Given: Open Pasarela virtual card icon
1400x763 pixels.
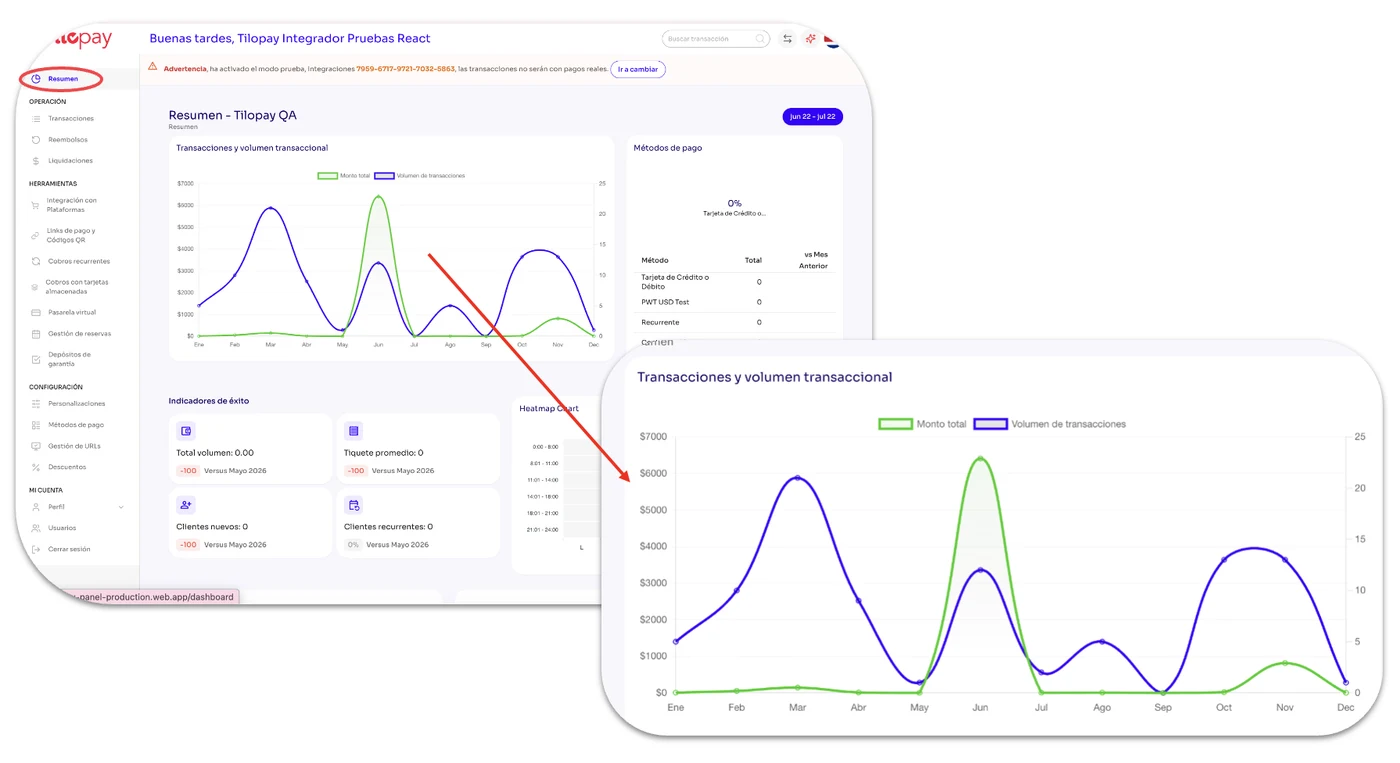Looking at the screenshot, I should 36,313.
